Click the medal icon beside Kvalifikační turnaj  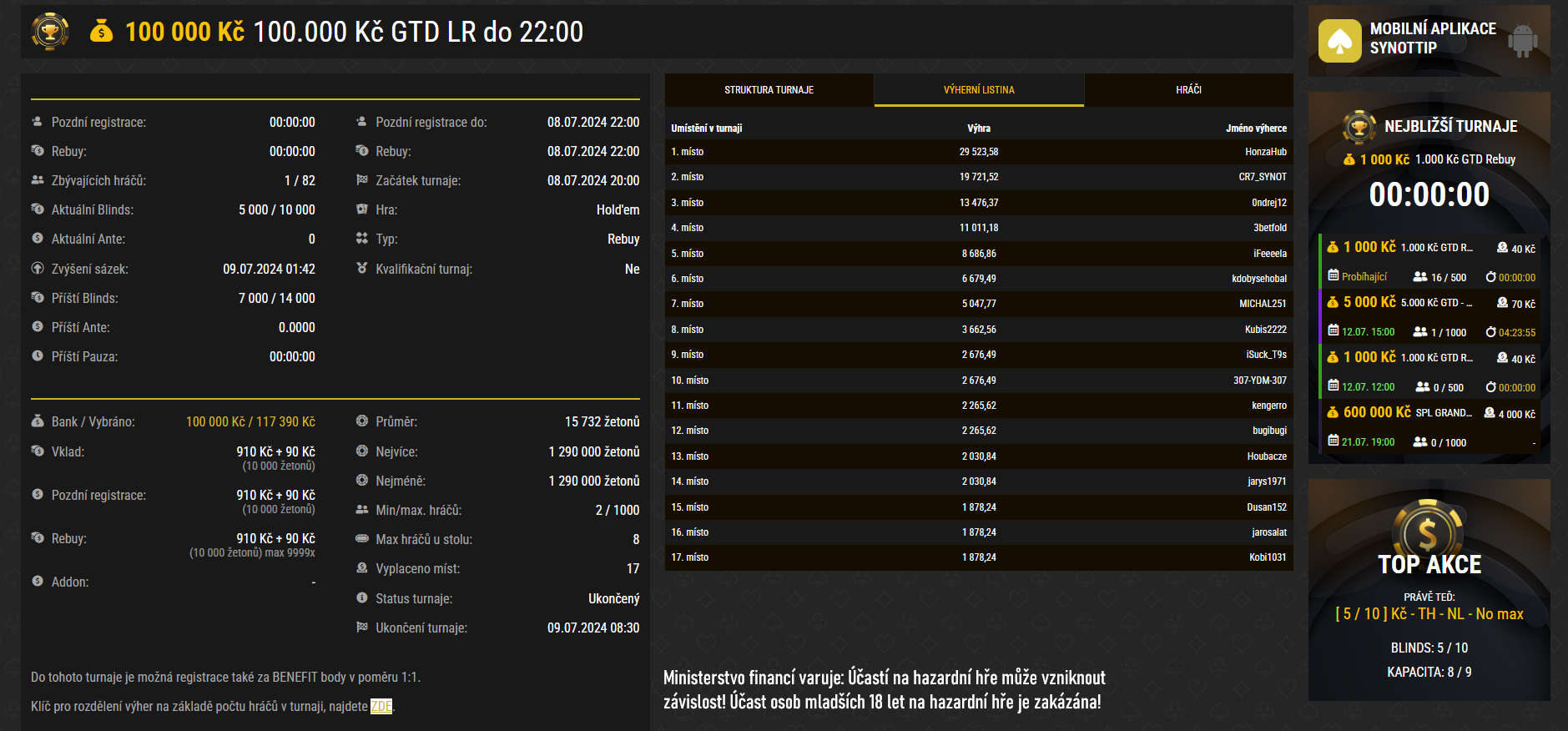(361, 269)
